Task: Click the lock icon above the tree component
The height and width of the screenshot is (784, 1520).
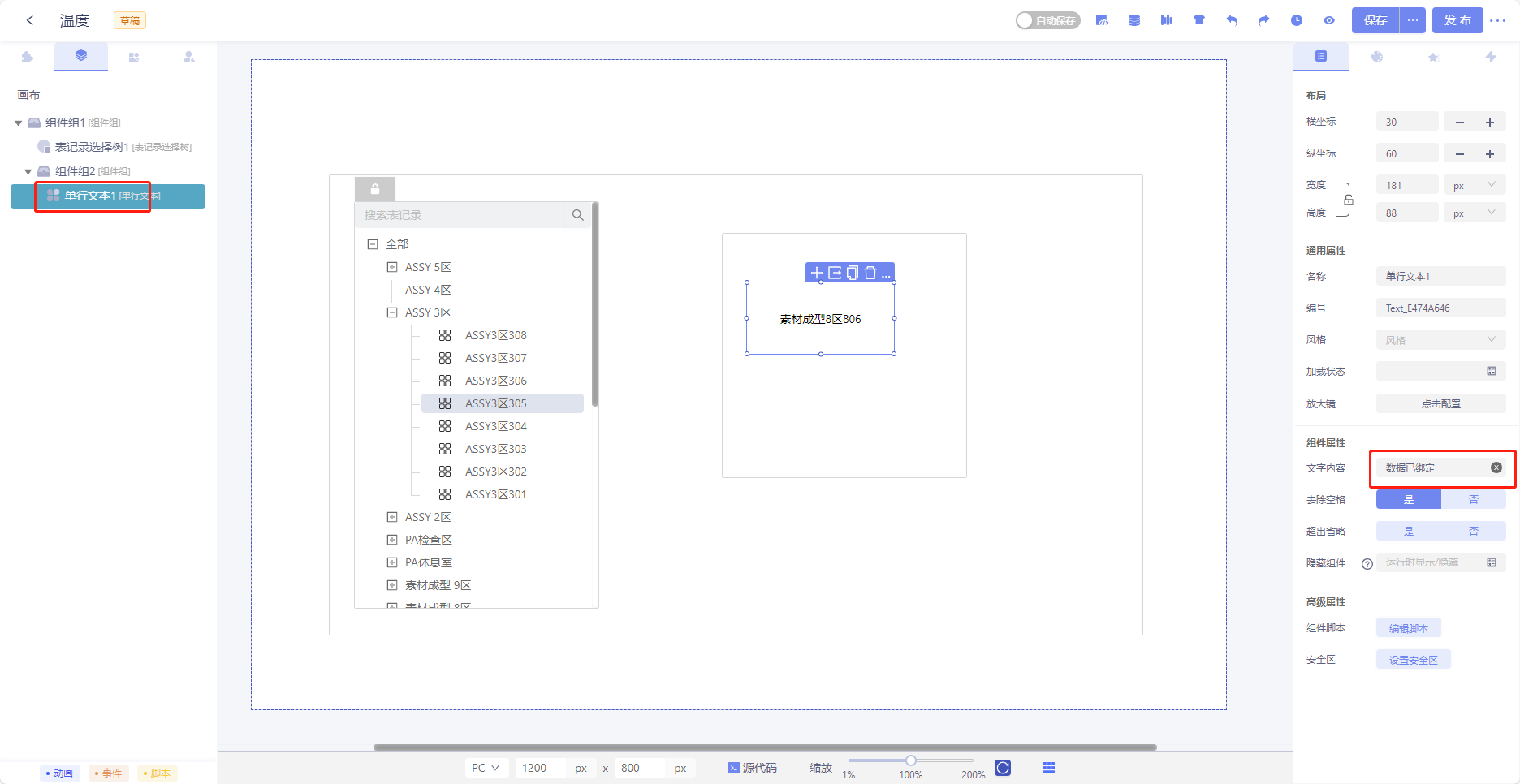Action: [x=375, y=189]
